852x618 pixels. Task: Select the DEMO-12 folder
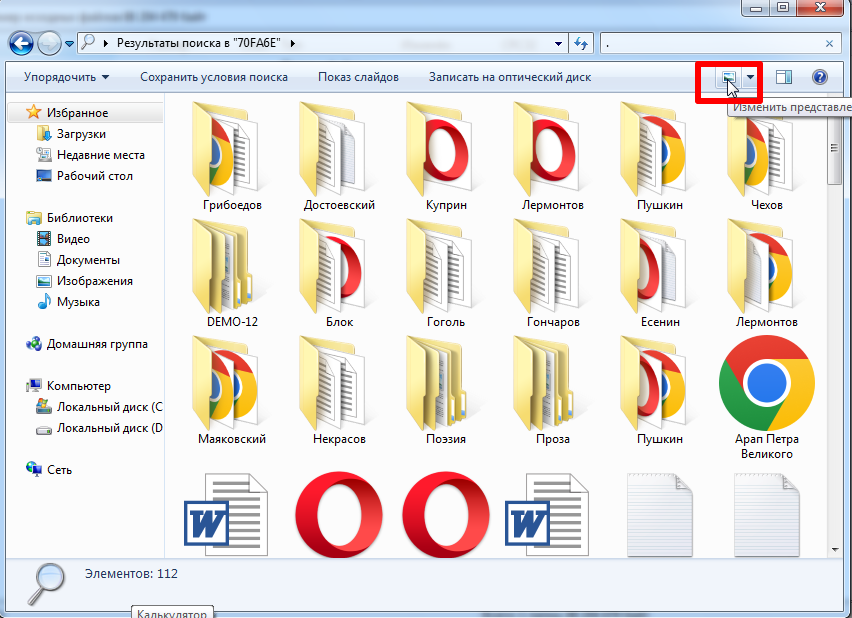tap(232, 273)
